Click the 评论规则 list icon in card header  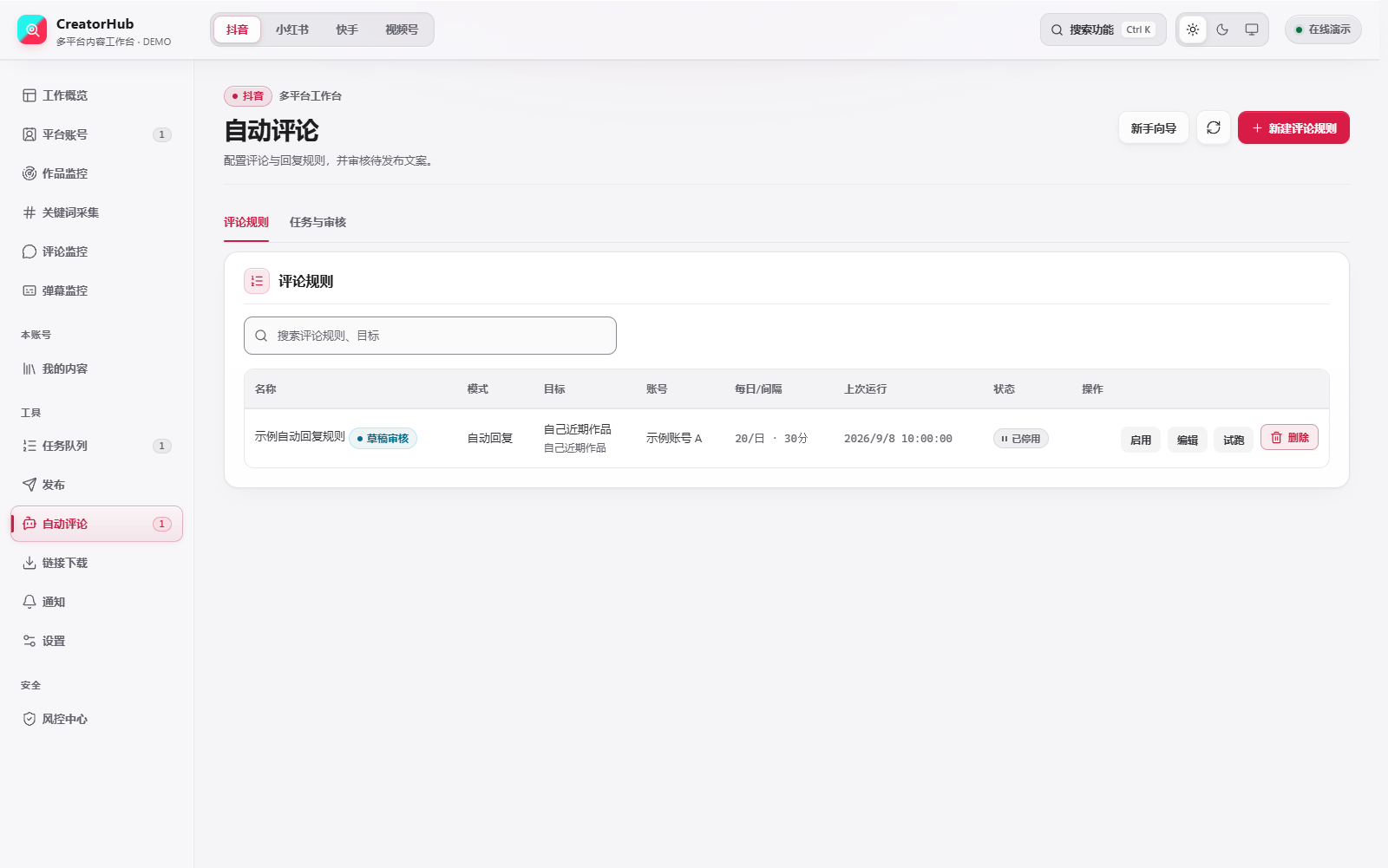tap(257, 281)
